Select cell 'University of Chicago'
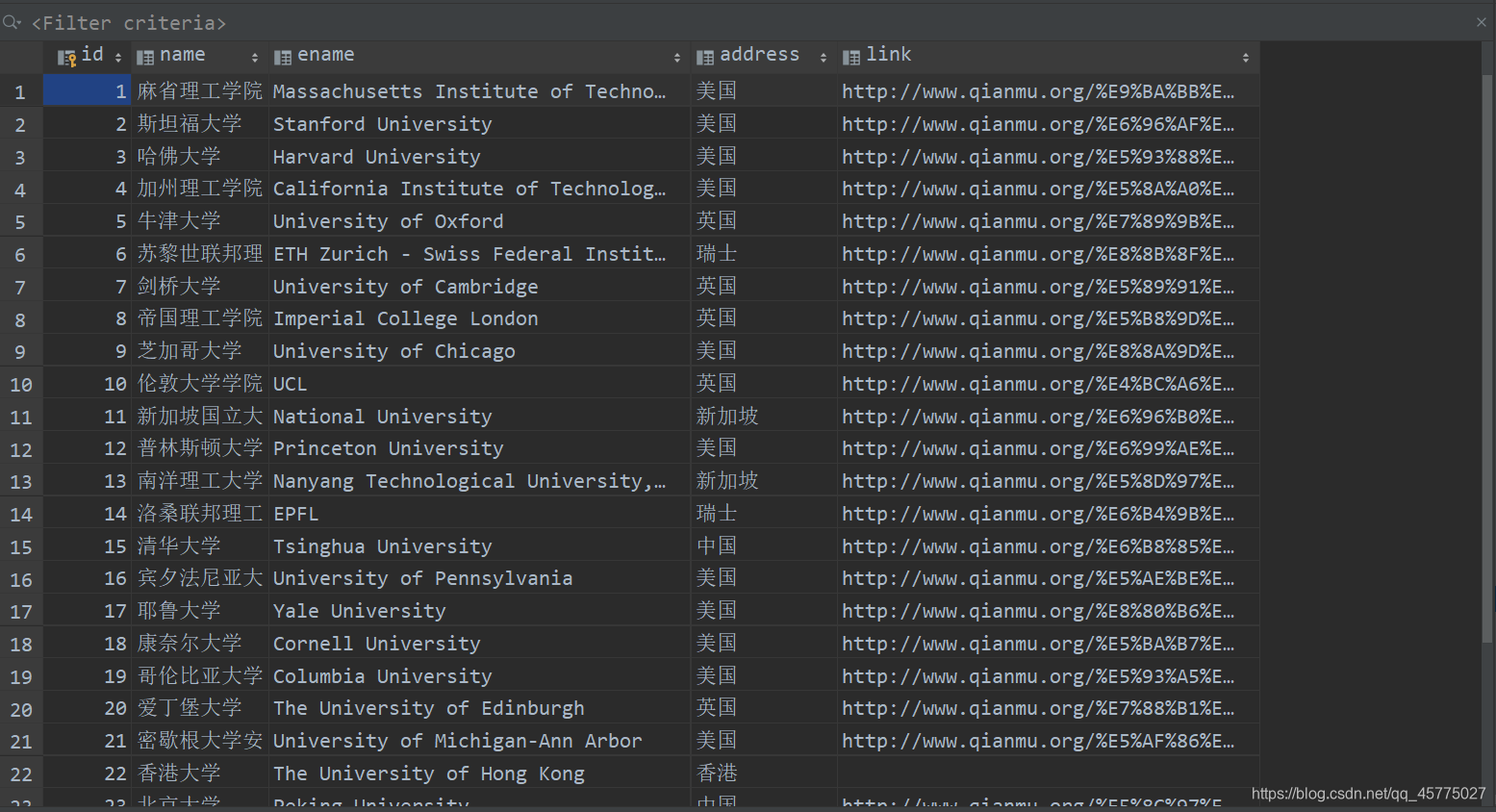Image resolution: width=1496 pixels, height=812 pixels. [479, 351]
